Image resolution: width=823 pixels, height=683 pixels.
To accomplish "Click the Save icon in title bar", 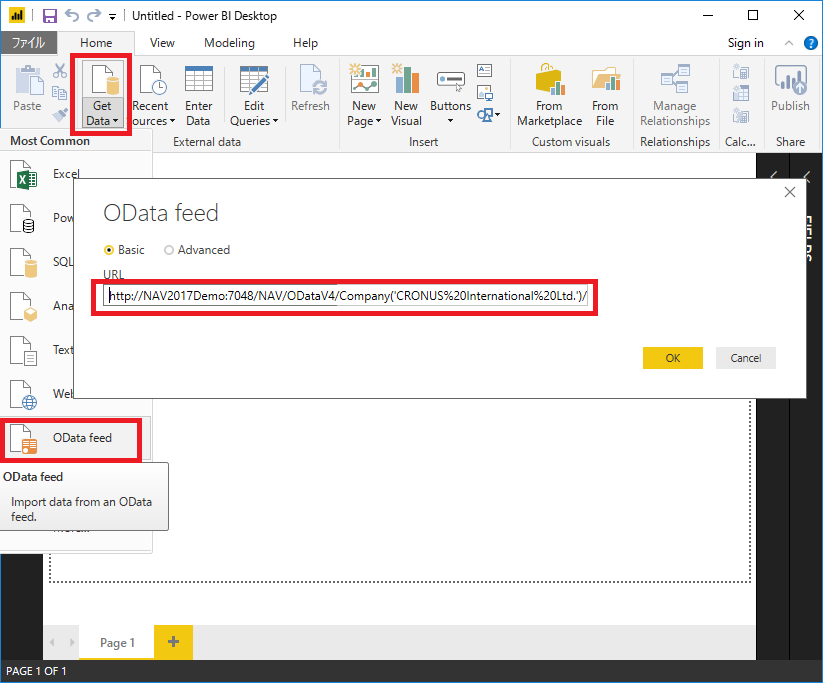I will [x=49, y=16].
